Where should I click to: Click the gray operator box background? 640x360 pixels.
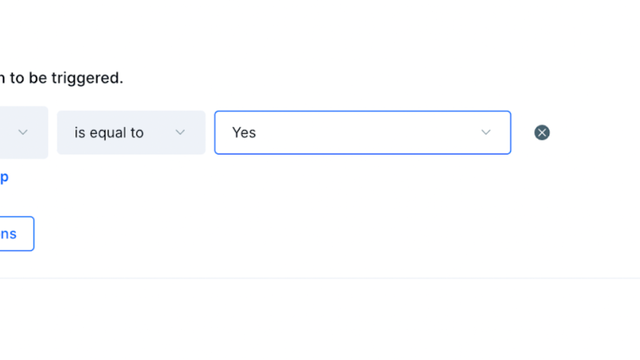(131, 133)
